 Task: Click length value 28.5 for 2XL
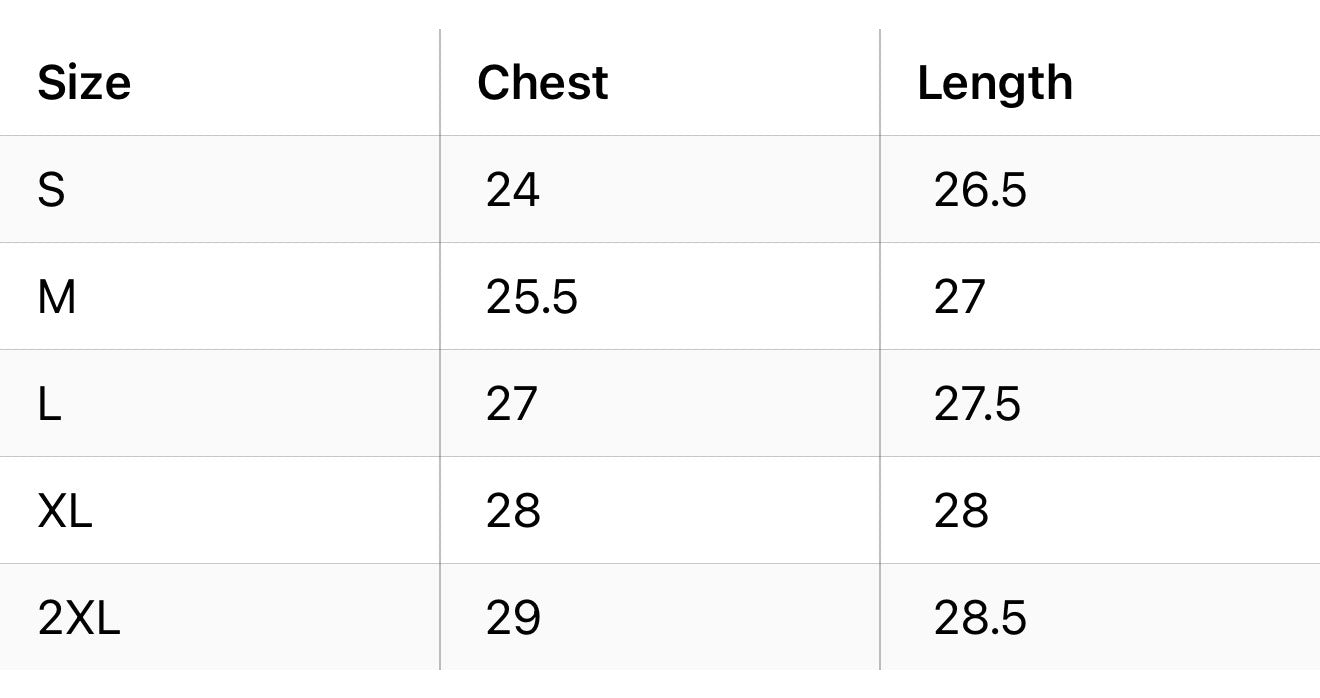click(x=979, y=618)
